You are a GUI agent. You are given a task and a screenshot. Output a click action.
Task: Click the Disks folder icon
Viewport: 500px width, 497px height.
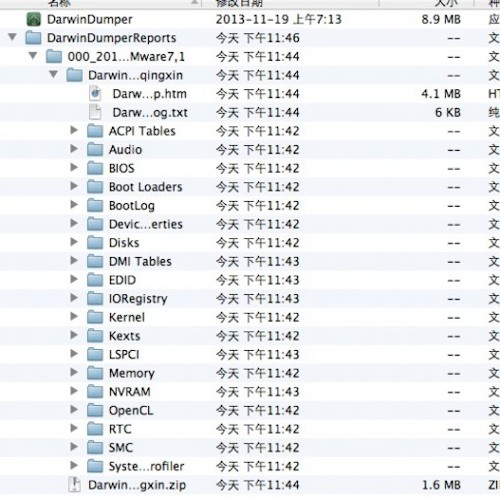click(x=95, y=243)
